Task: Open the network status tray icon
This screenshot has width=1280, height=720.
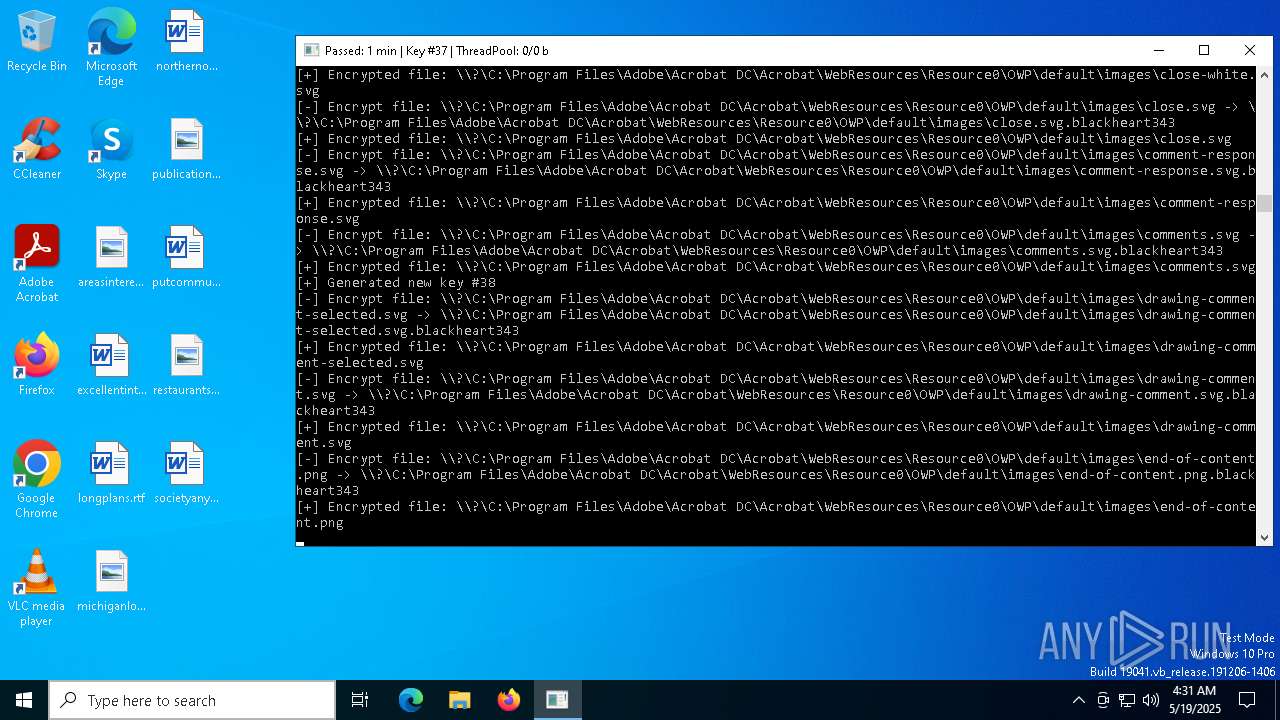Action: 1127,700
